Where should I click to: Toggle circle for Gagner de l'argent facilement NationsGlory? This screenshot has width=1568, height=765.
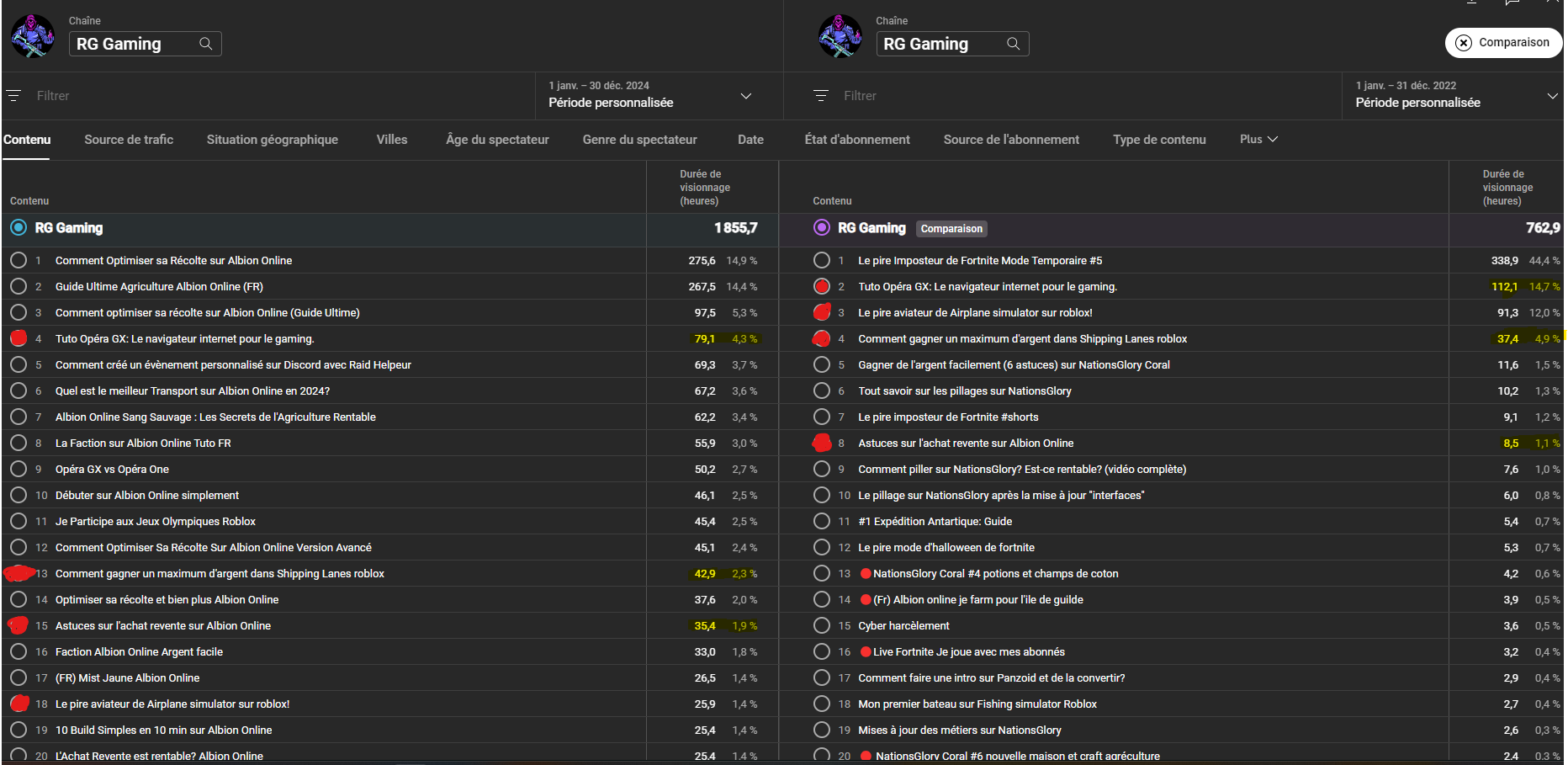click(822, 365)
